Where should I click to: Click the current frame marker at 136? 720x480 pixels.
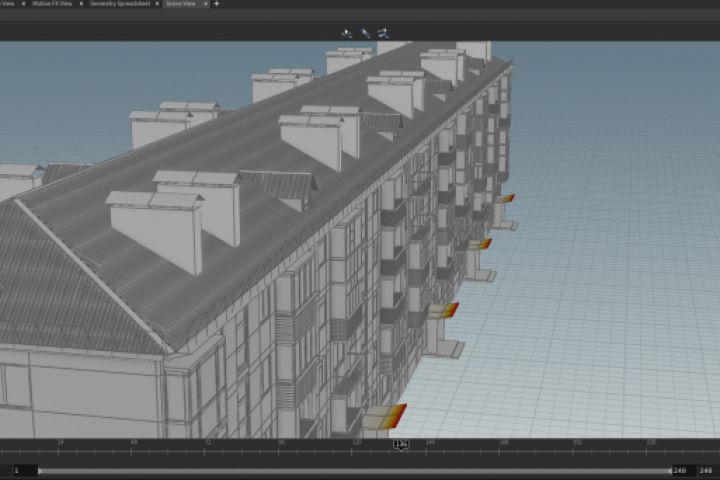(401, 444)
